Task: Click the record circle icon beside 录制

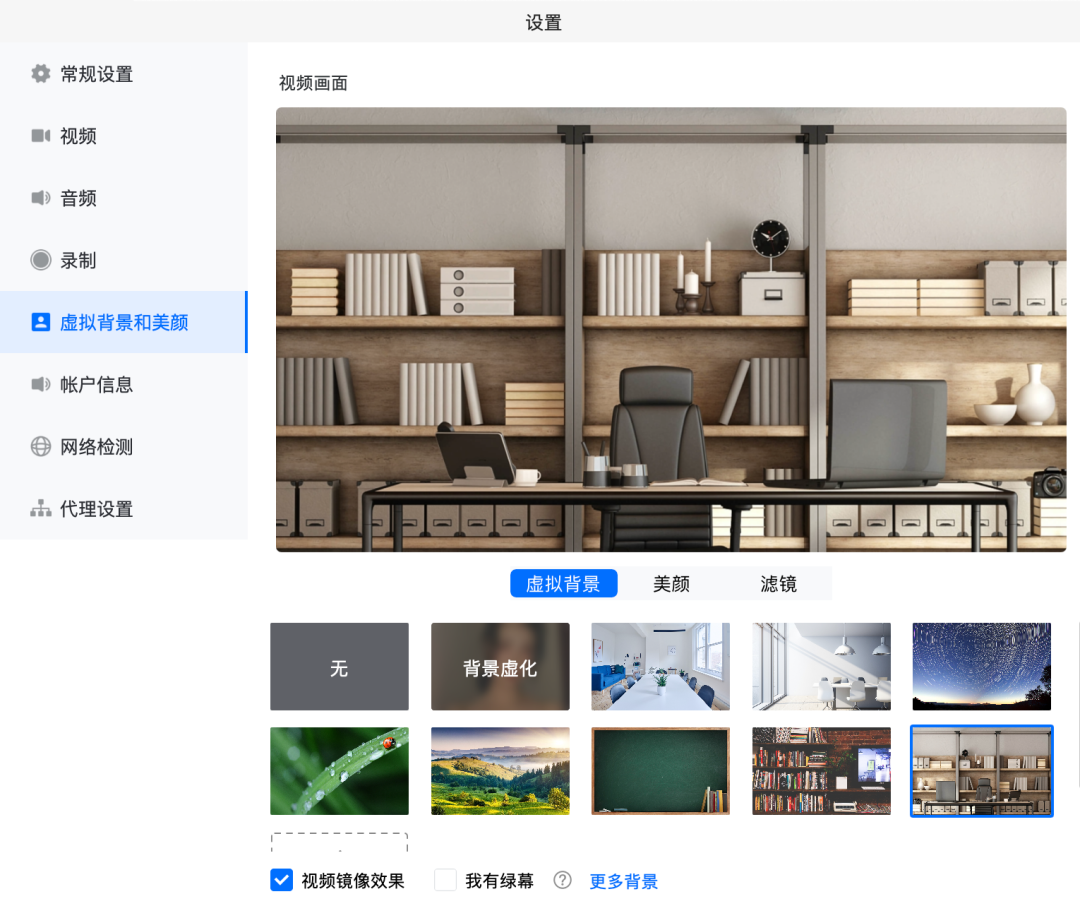Action: pyautogui.click(x=41, y=260)
